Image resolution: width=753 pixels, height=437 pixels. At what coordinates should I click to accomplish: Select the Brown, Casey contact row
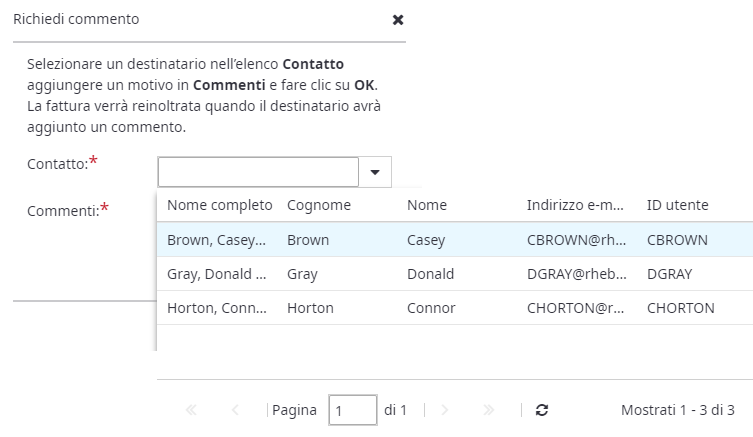(217, 240)
